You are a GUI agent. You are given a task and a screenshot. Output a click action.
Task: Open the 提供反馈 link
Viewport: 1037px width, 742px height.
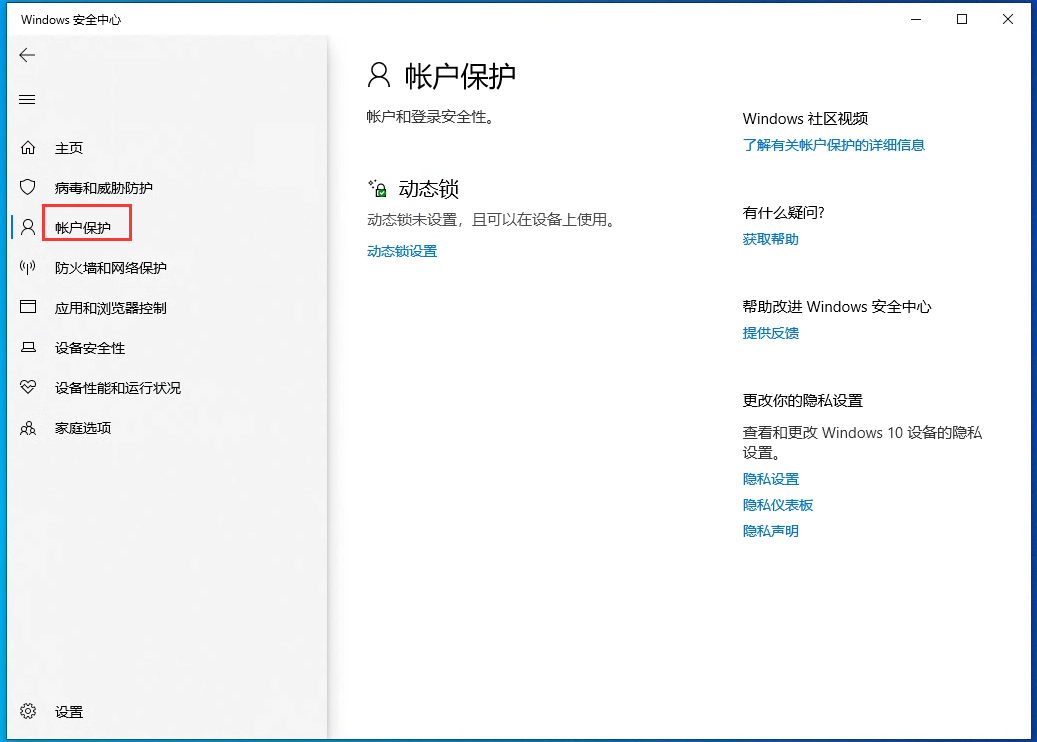(x=770, y=333)
